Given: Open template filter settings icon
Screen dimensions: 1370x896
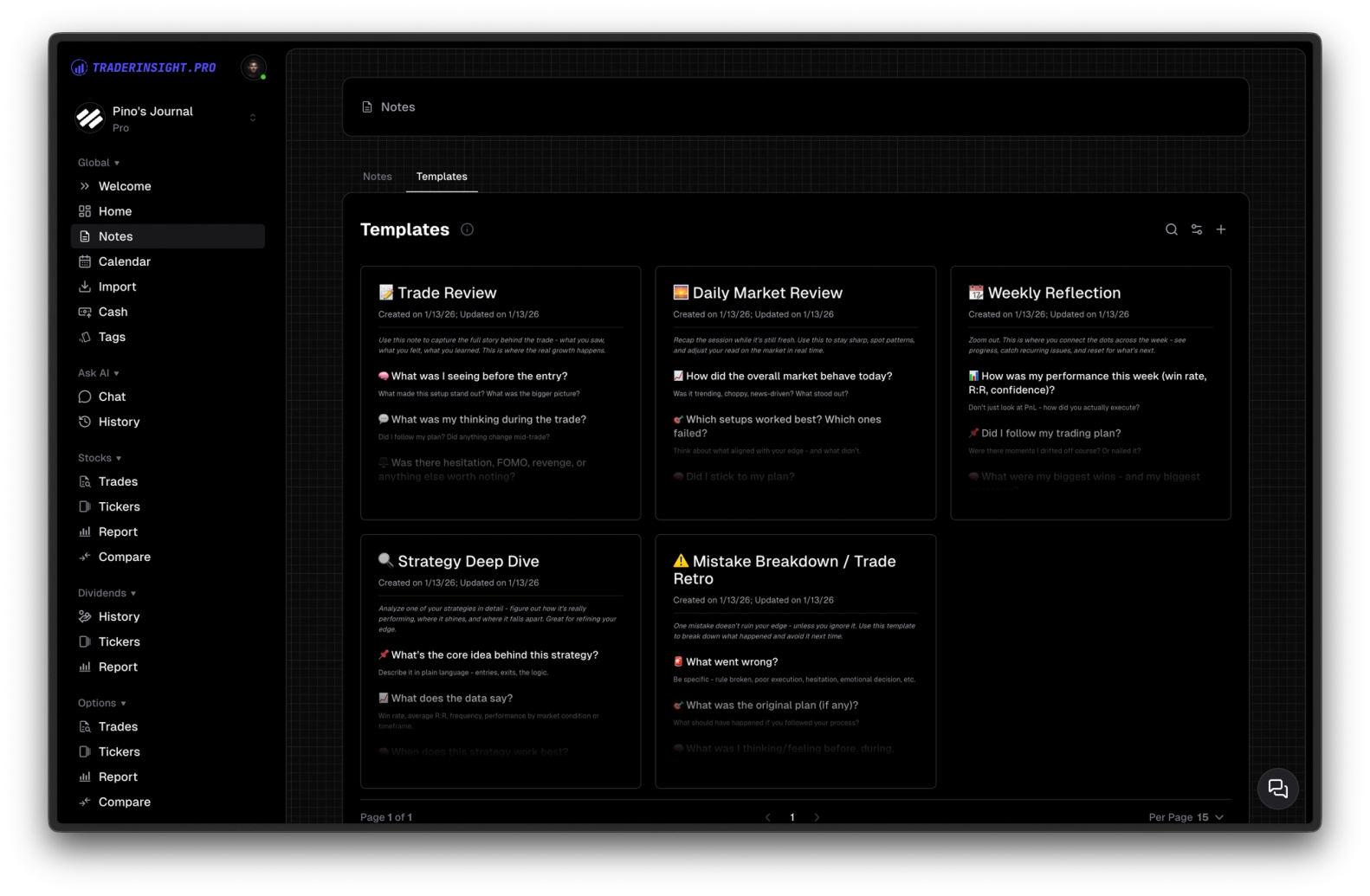Looking at the screenshot, I should coord(1197,229).
